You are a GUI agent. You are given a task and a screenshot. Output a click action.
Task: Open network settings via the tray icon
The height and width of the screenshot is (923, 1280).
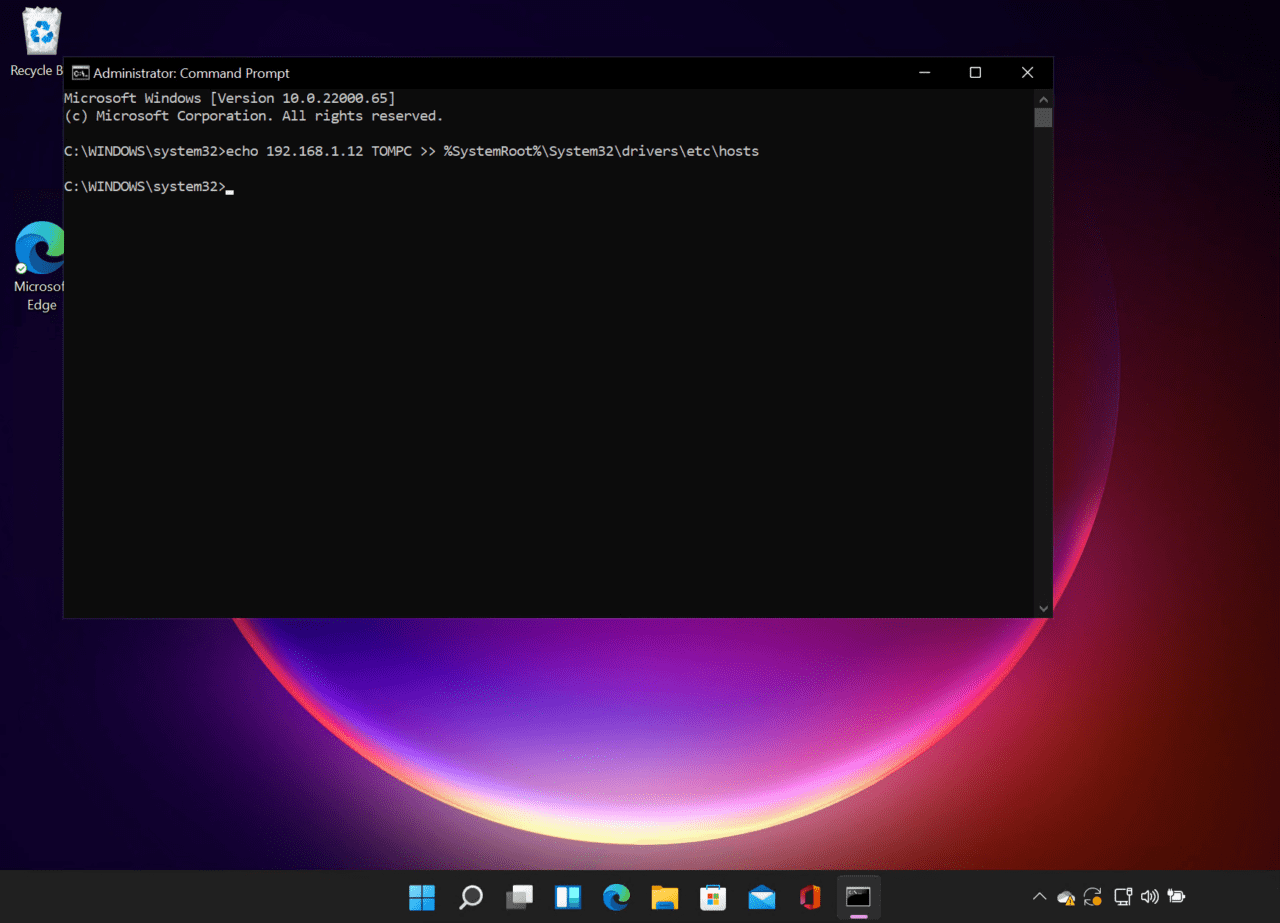1122,897
